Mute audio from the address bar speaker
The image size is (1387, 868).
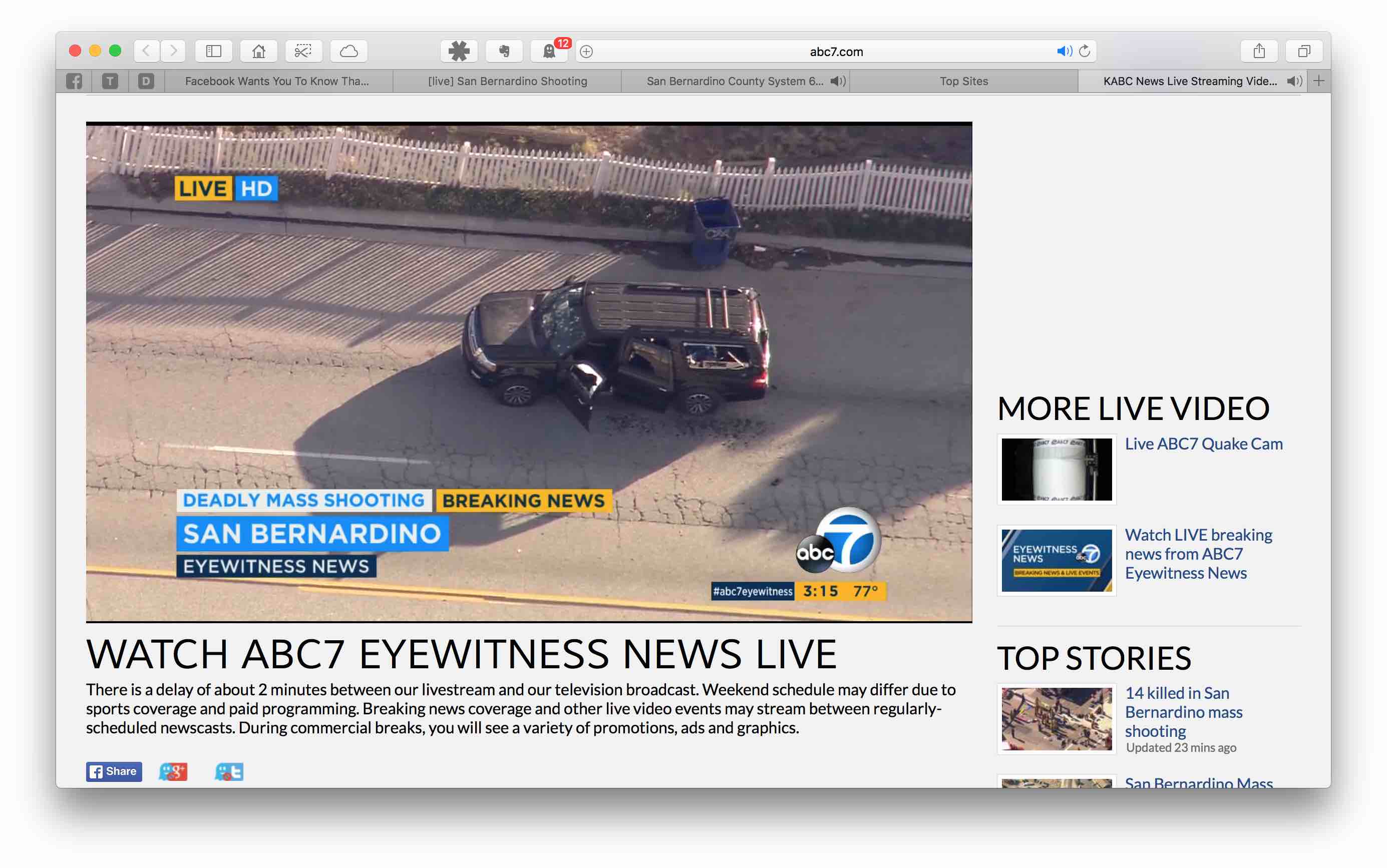coord(1064,51)
